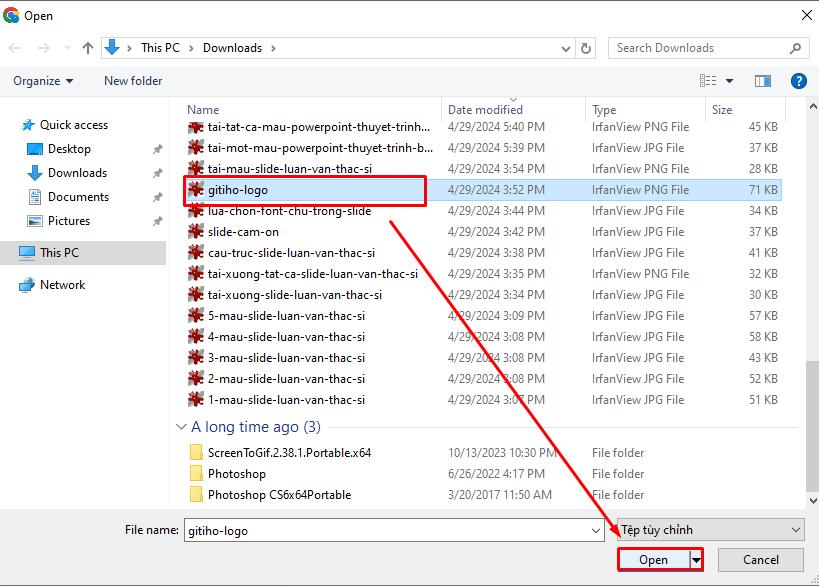Image resolution: width=819 pixels, height=586 pixels.
Task: Switch list layout with the change-view icon
Action: [705, 81]
